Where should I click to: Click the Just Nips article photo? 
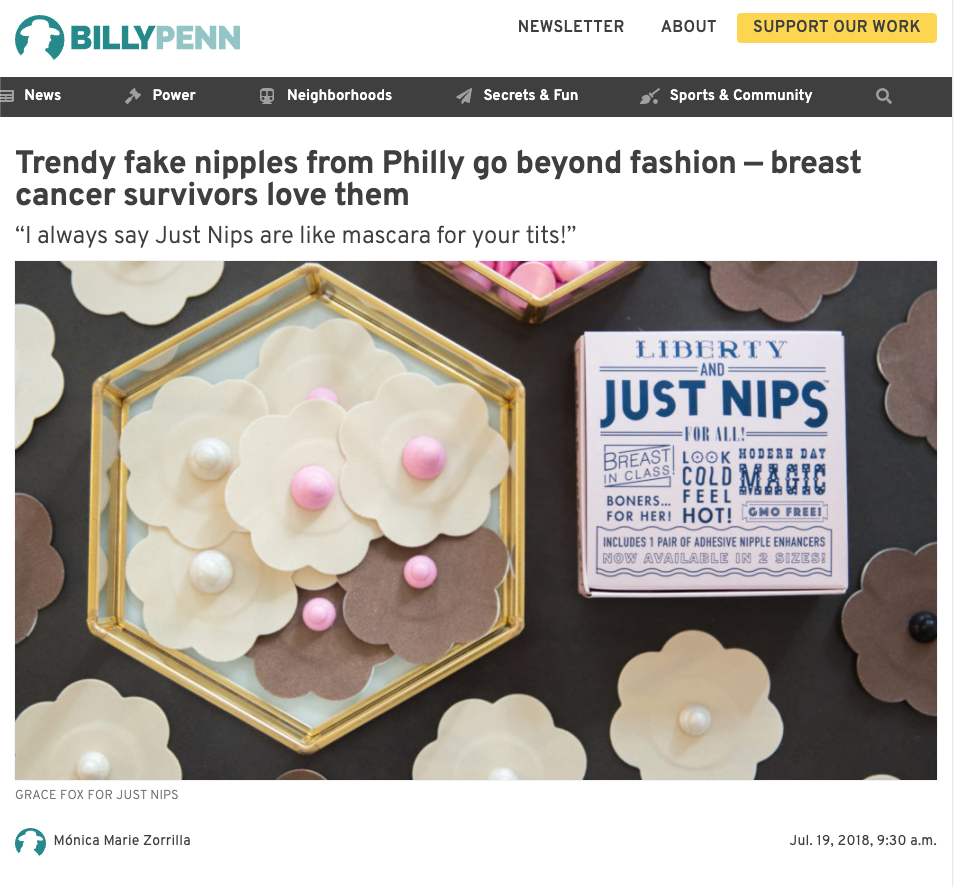pos(476,520)
